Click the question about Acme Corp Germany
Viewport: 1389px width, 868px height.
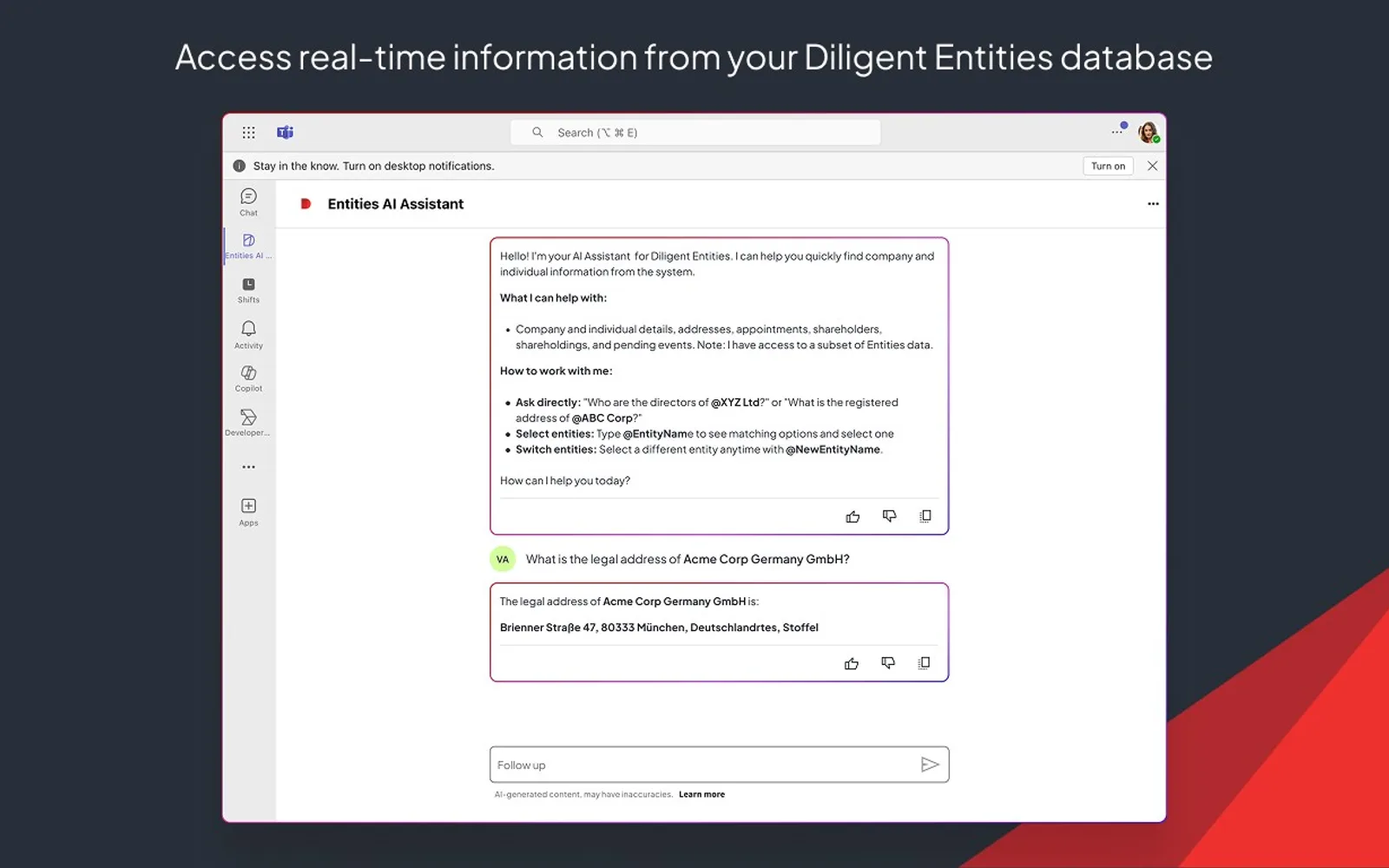[x=688, y=559]
